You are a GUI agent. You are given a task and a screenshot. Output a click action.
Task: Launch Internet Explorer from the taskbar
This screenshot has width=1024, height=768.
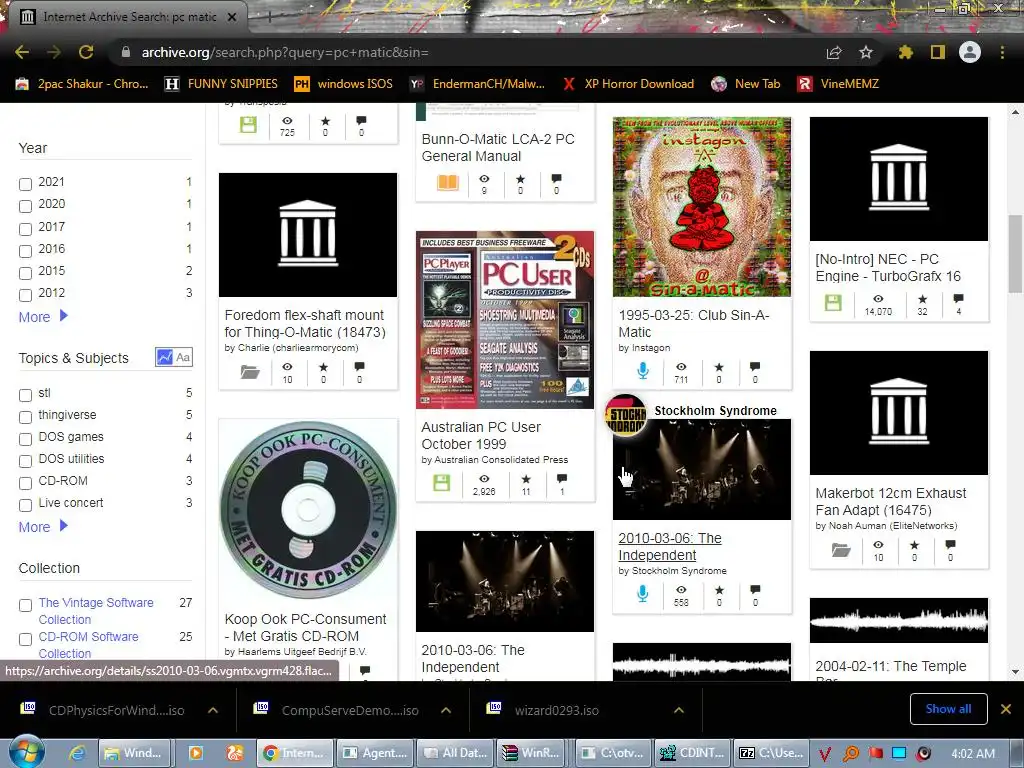point(78,753)
